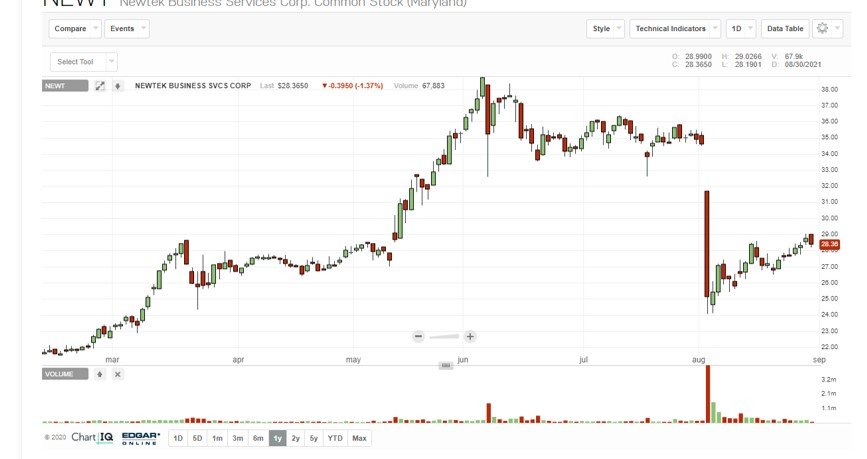867x459 pixels.
Task: Show the Data Table
Action: point(785,29)
